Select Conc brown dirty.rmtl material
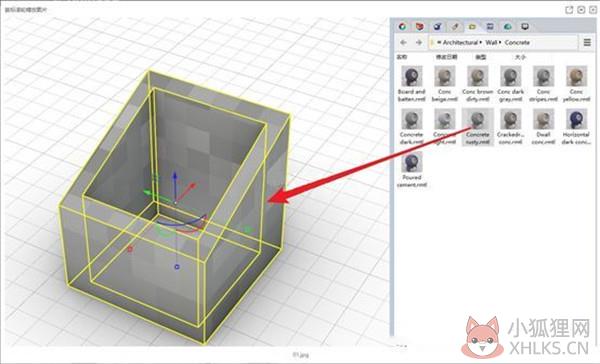The image size is (600, 364). [x=478, y=83]
